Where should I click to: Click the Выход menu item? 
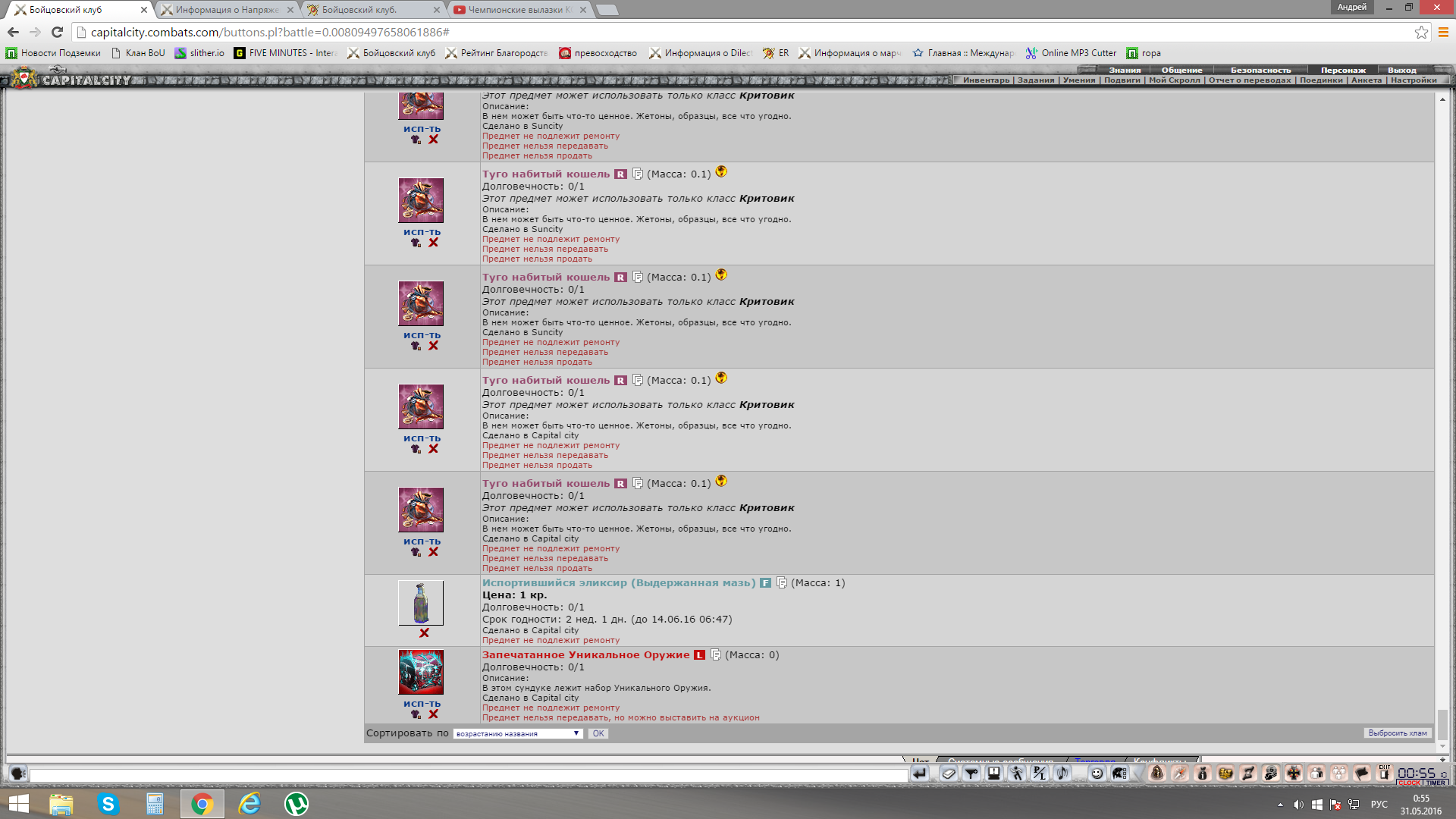coord(1402,71)
